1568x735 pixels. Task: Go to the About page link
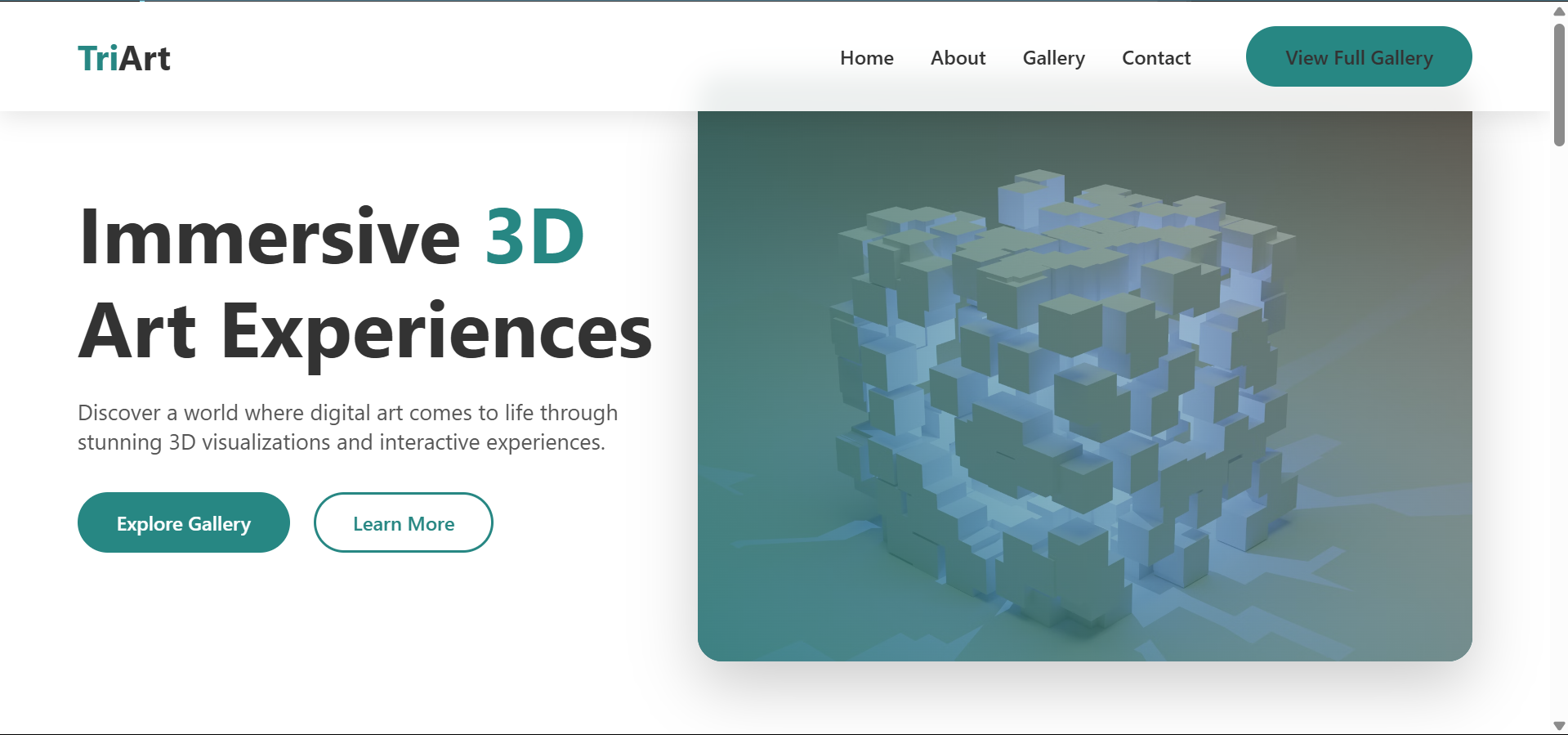click(958, 58)
